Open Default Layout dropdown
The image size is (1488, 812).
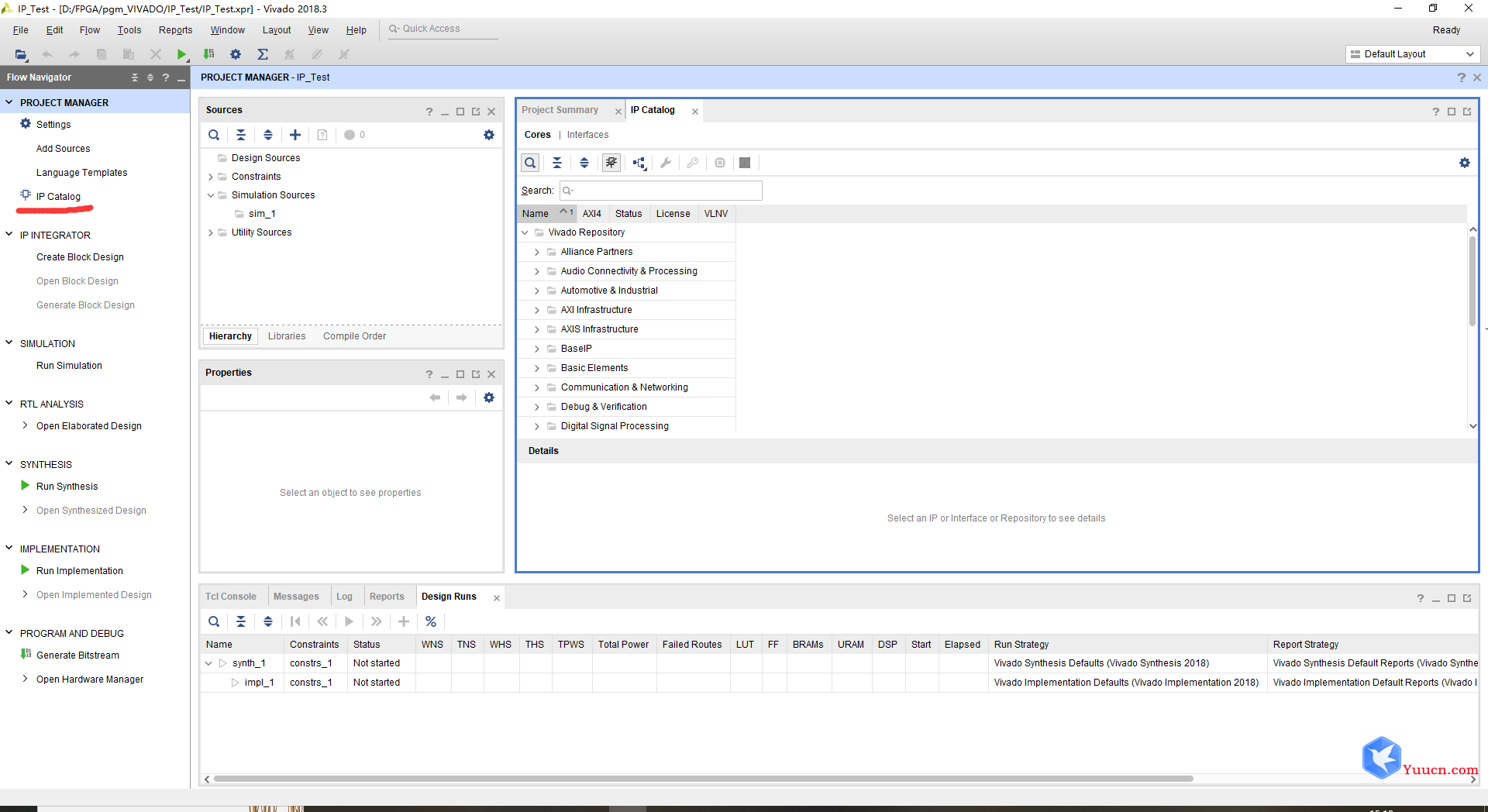pos(1412,54)
